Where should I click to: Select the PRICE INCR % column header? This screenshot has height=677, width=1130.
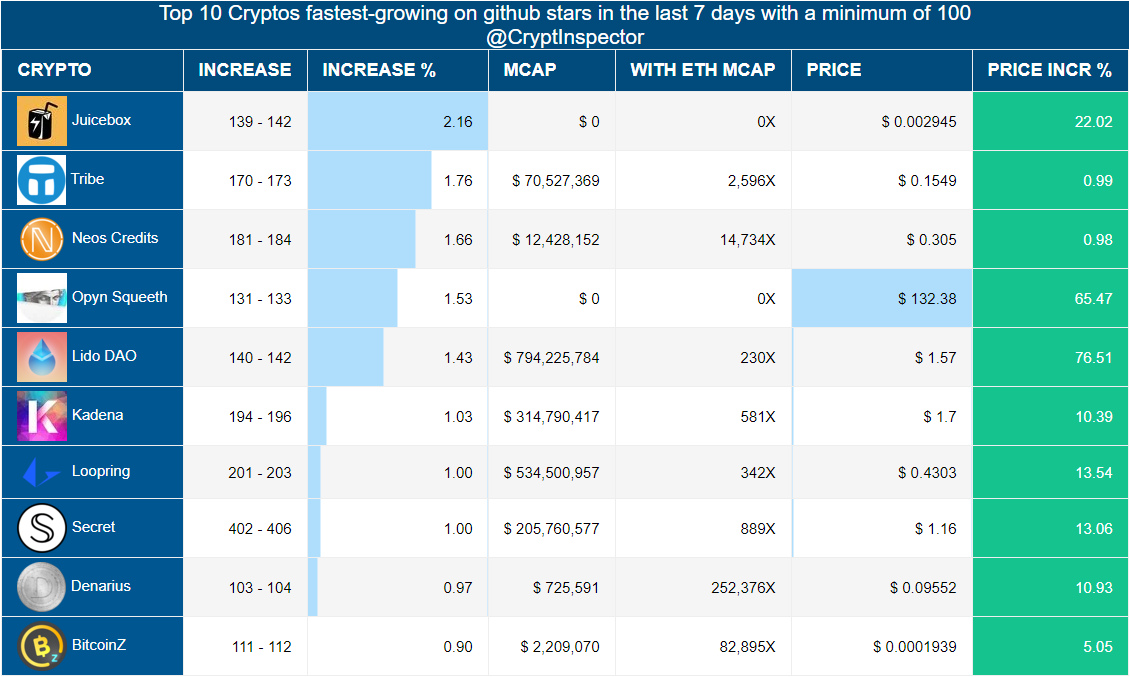tap(1051, 70)
